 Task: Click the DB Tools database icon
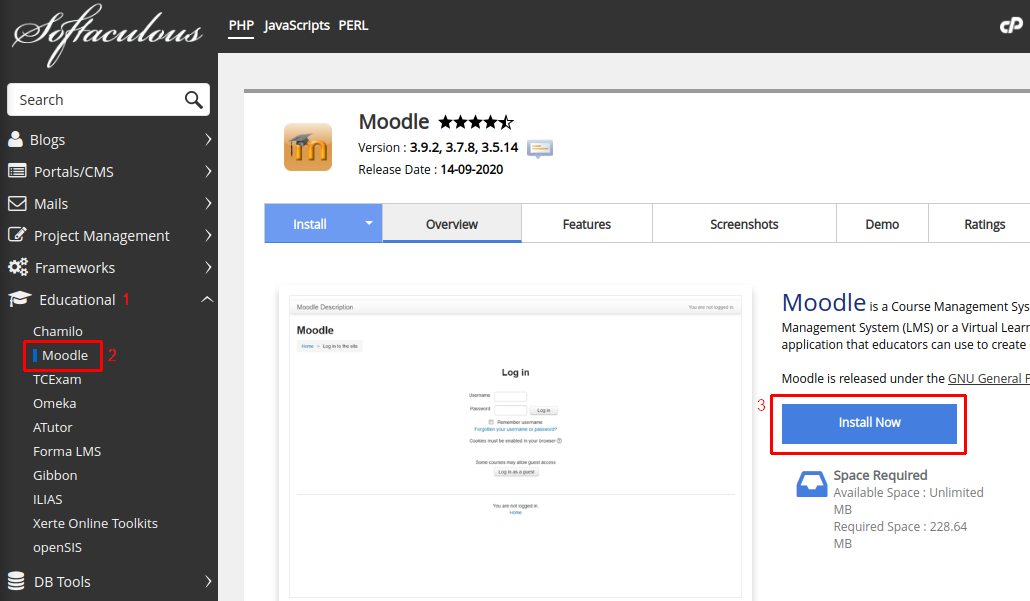(16, 581)
